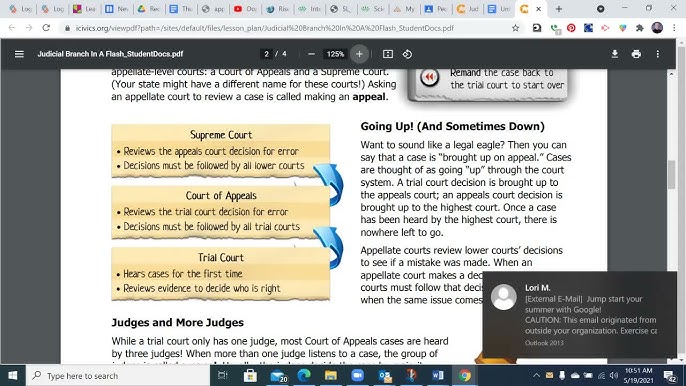Switch to the 'Nev' tab
The height and width of the screenshot is (386, 686).
pyautogui.click(x=116, y=9)
